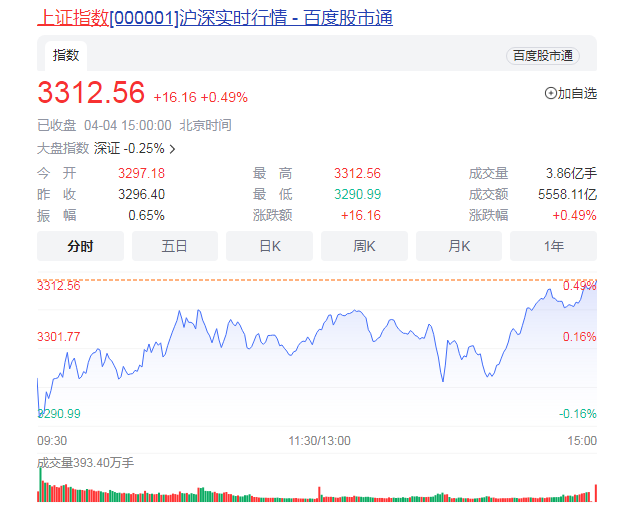This screenshot has width=628, height=508.
Task: Open the 月K monthly chart
Action: coord(459,246)
